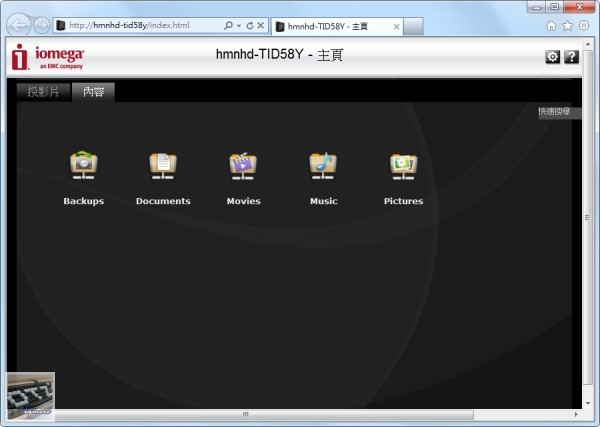Image resolution: width=600 pixels, height=427 pixels.
Task: Open the Pictures shared folder icon
Action: (x=403, y=165)
